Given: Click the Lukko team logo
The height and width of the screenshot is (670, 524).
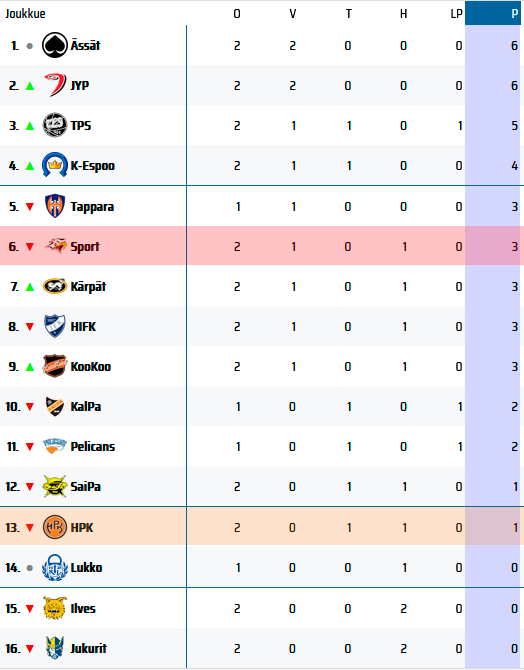Looking at the screenshot, I should click(x=55, y=567).
